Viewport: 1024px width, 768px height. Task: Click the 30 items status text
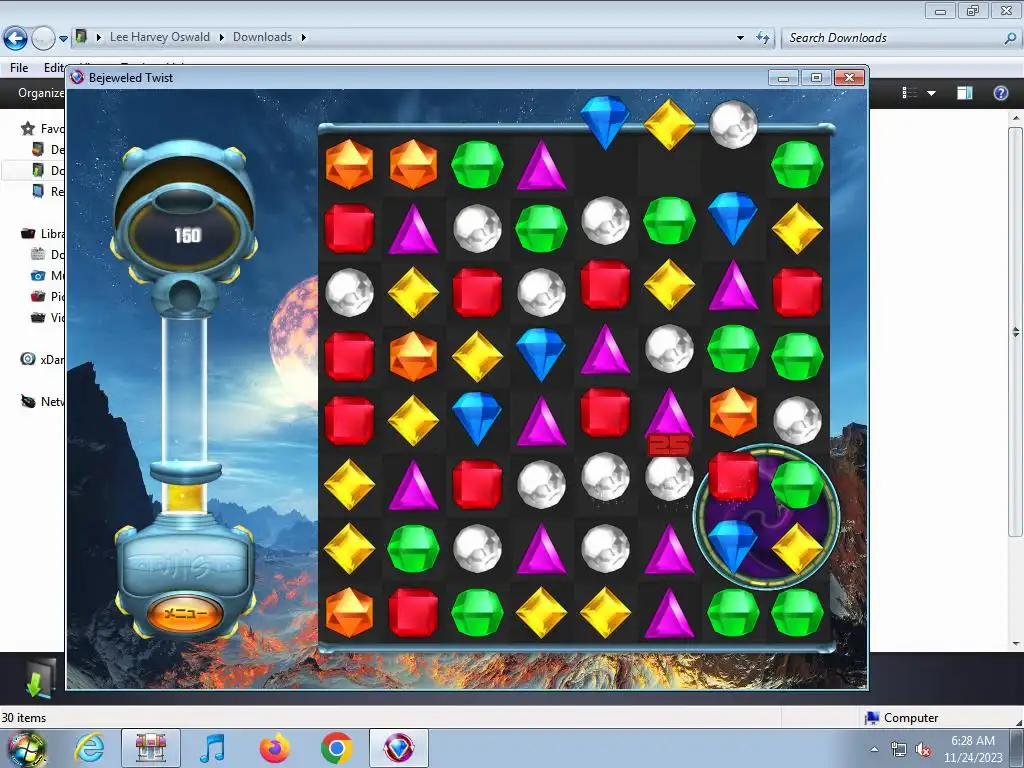(24, 718)
